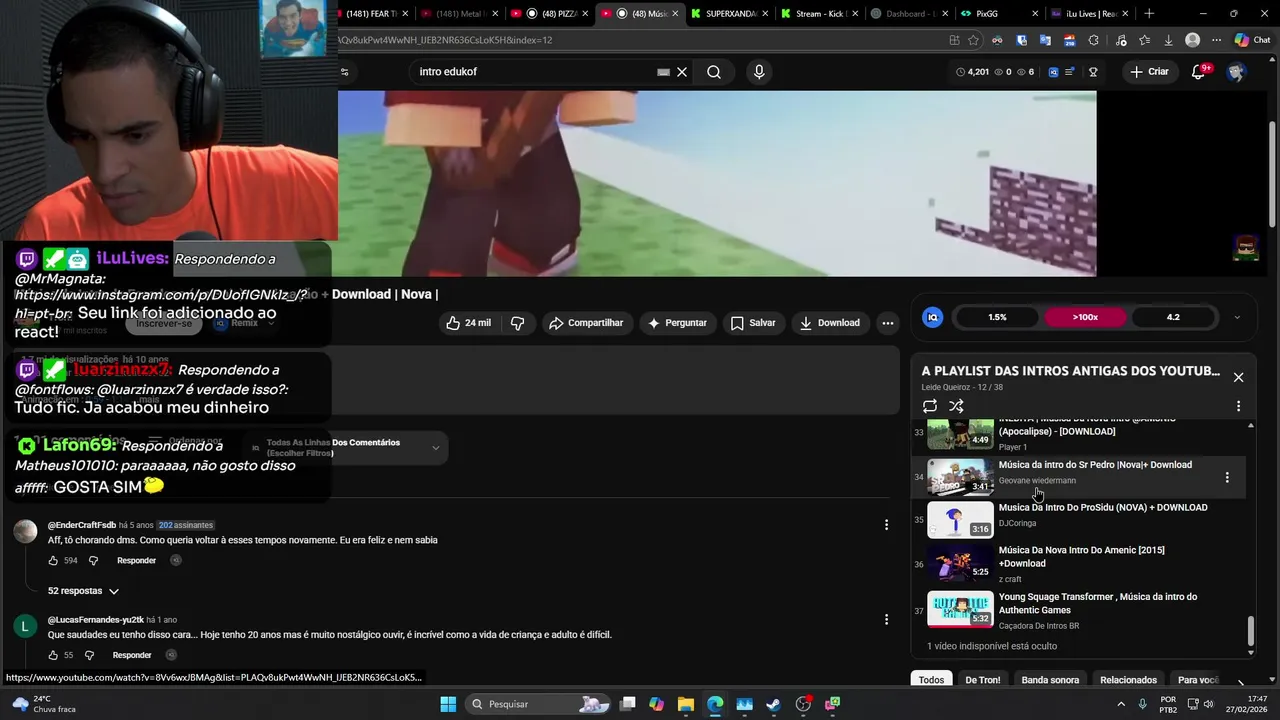Click Criar create button

click(x=1149, y=72)
